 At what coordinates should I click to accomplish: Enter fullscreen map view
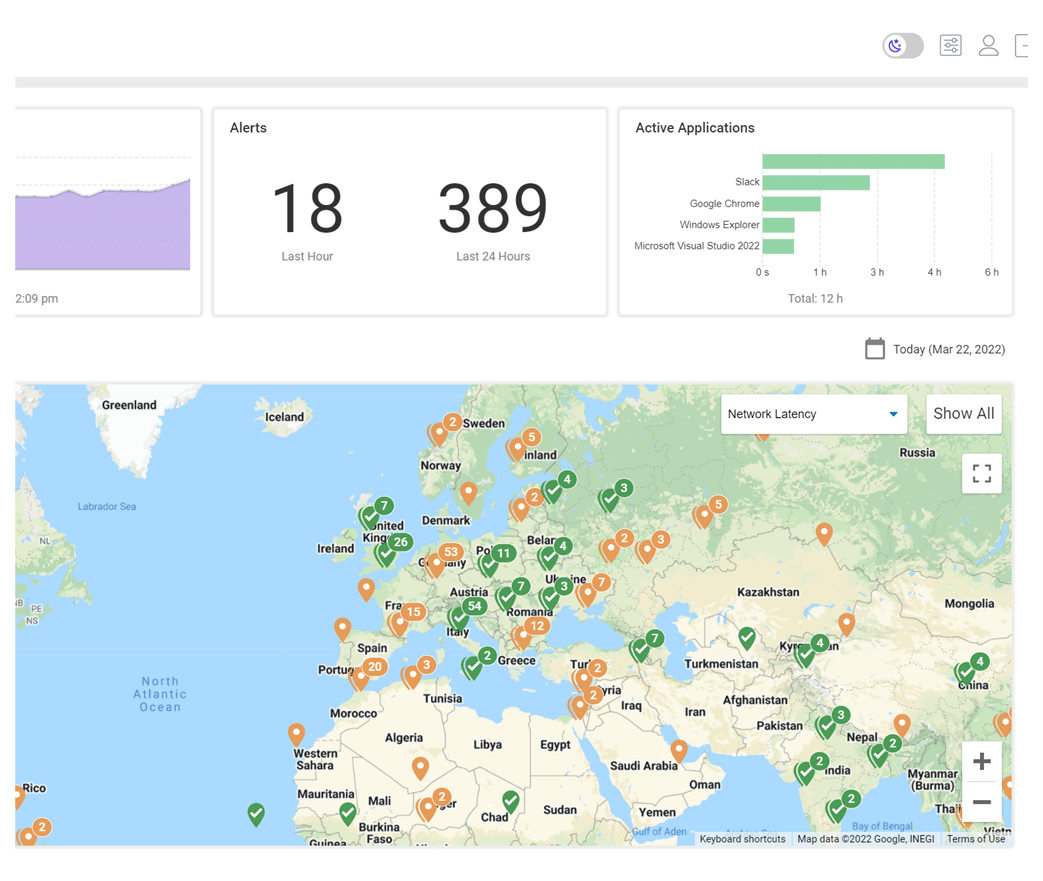coord(981,474)
